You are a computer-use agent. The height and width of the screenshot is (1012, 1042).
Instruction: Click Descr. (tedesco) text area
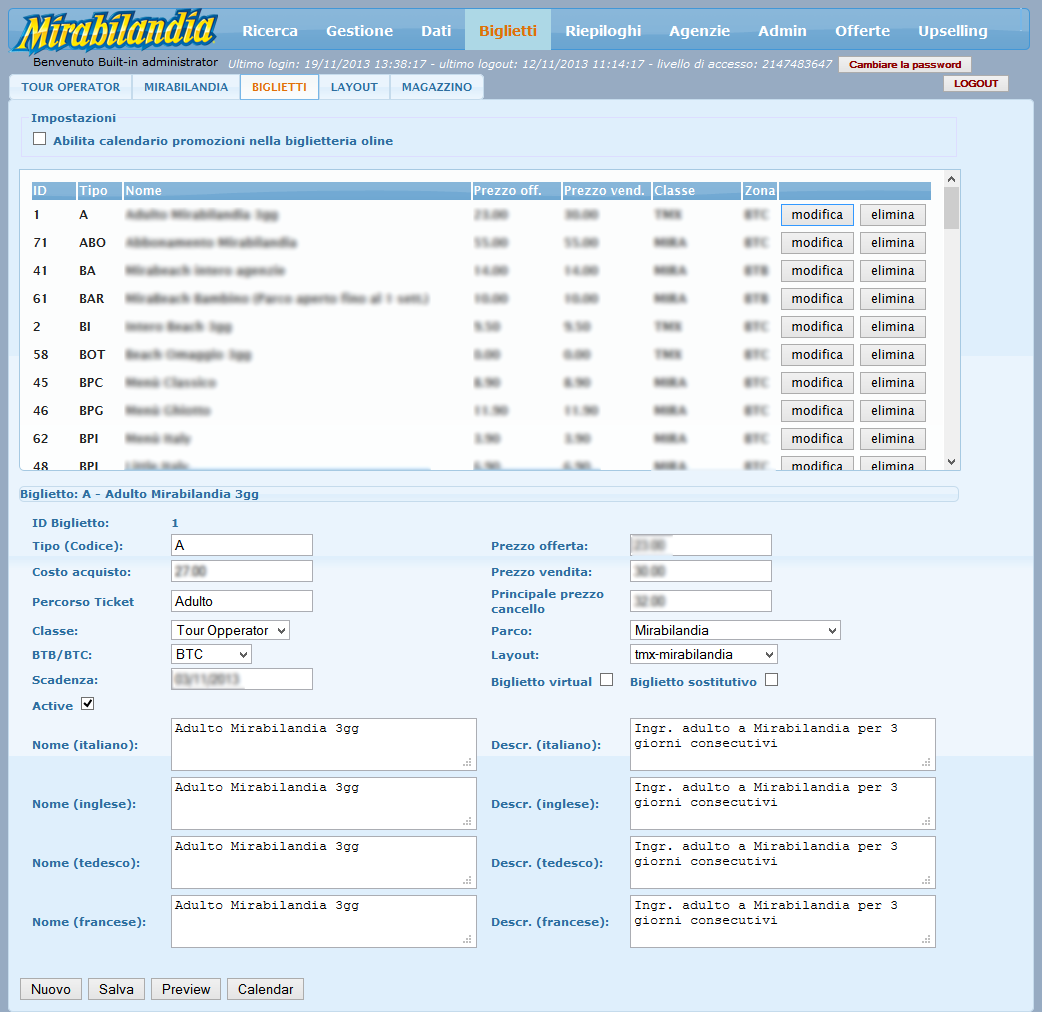pos(783,862)
